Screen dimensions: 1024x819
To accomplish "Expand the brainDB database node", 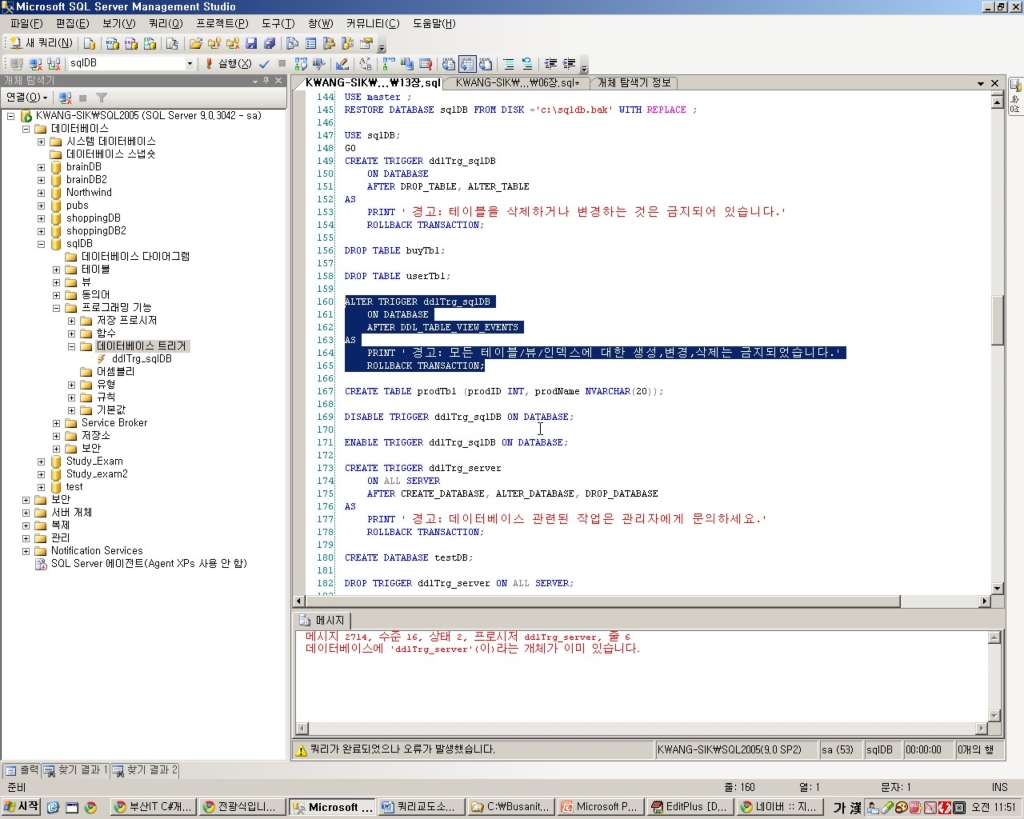I will (41, 167).
